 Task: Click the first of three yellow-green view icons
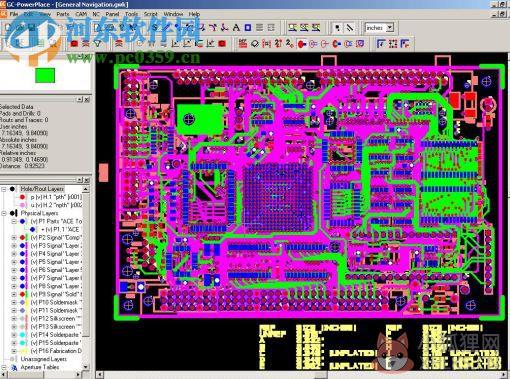pyautogui.click(x=292, y=27)
